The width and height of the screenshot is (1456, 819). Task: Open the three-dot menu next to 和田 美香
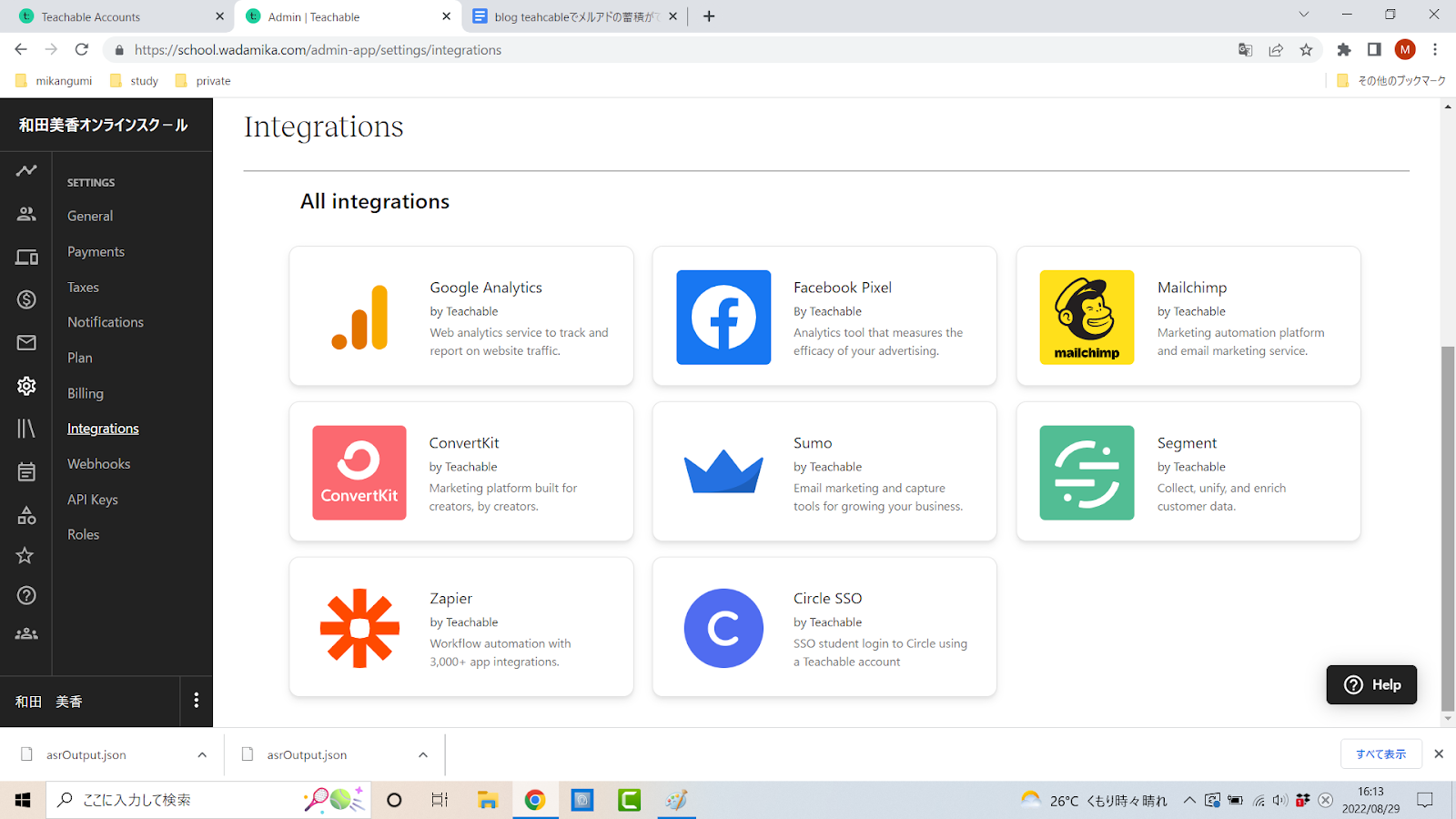coord(197,701)
